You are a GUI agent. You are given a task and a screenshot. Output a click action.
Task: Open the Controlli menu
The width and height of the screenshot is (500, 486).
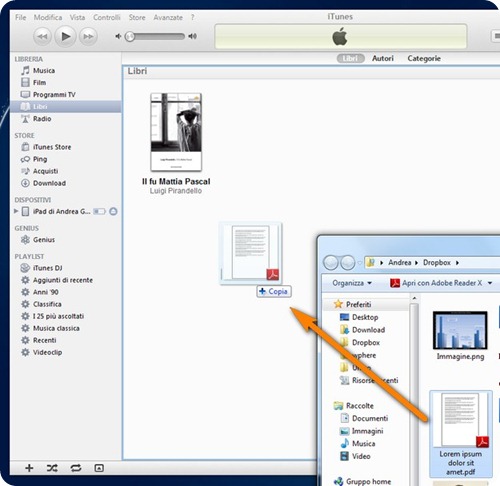point(107,17)
